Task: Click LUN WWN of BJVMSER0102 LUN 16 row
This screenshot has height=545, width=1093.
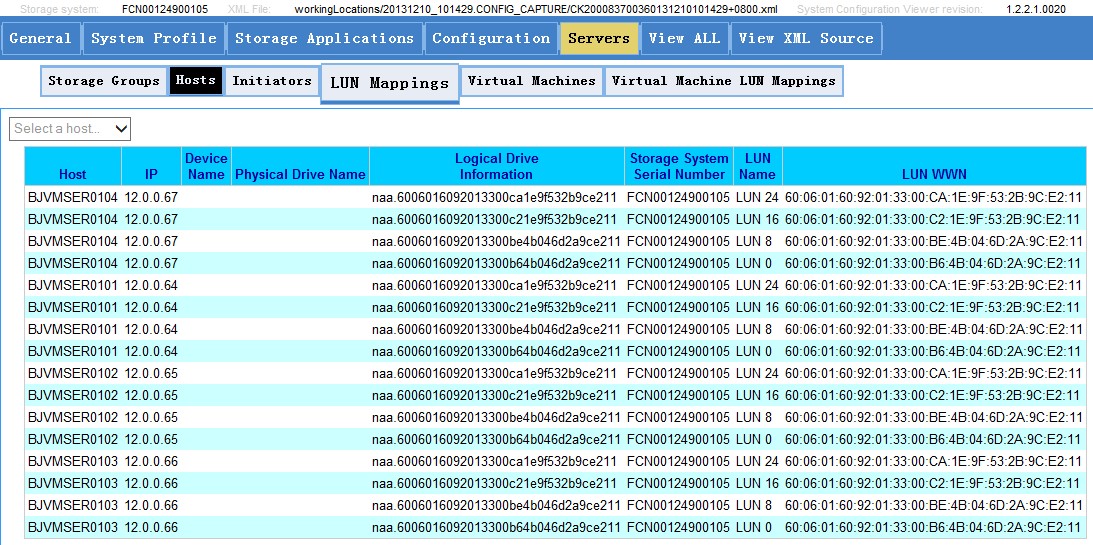Action: [x=933, y=395]
